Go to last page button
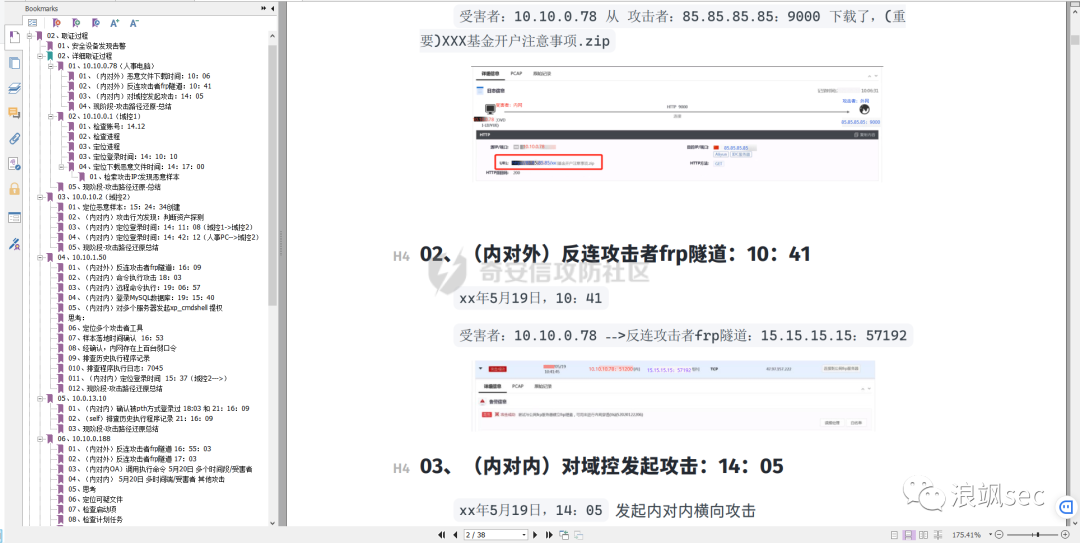This screenshot has height=543, width=1080. pyautogui.click(x=549, y=535)
